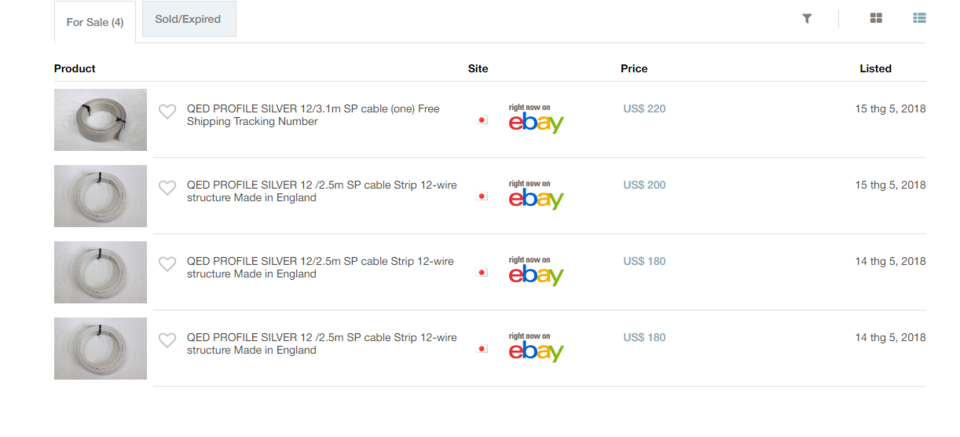Toggle heart on the US$ 200 listing
This screenshot has height=437, width=960.
pos(167,188)
